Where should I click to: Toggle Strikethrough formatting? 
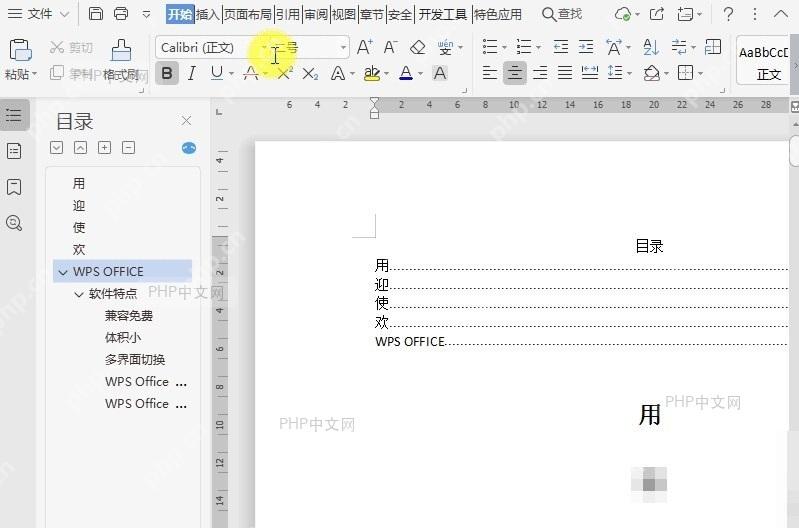point(251,74)
